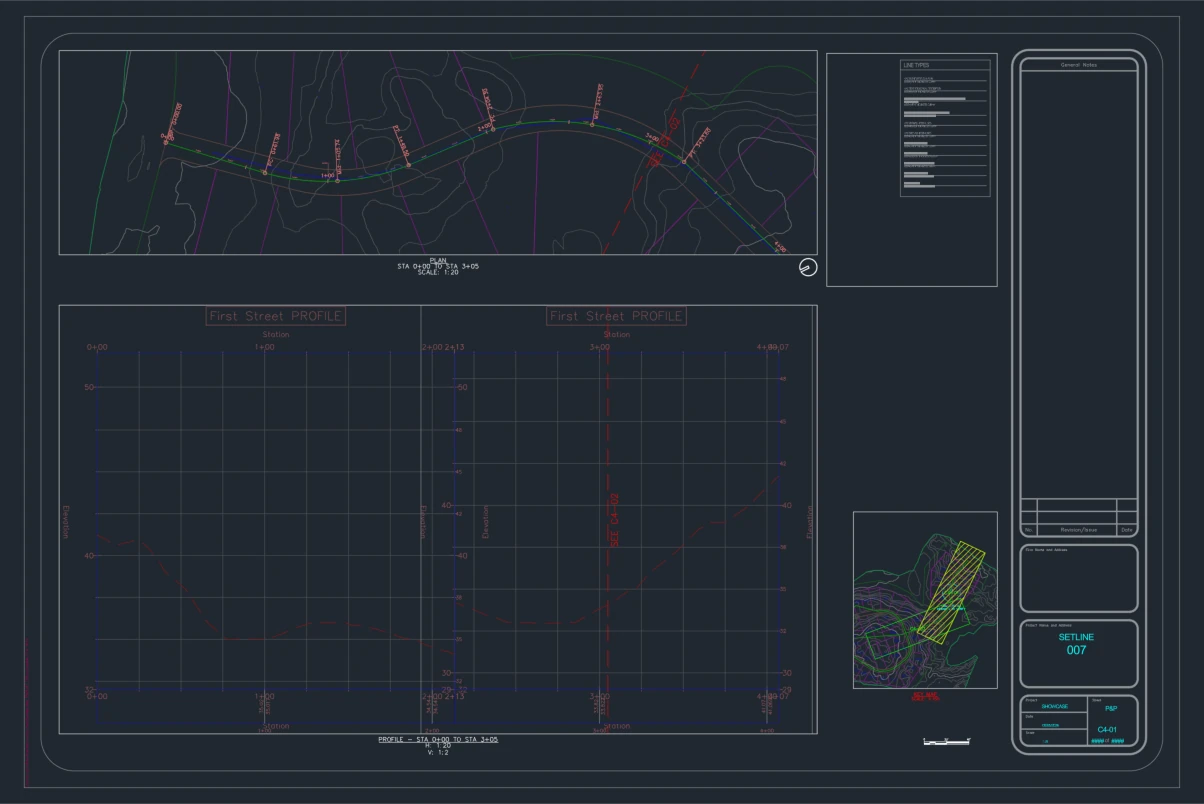Image resolution: width=1204 pixels, height=804 pixels.
Task: Select the LINE TYPES legend heading
Action: pos(916,65)
